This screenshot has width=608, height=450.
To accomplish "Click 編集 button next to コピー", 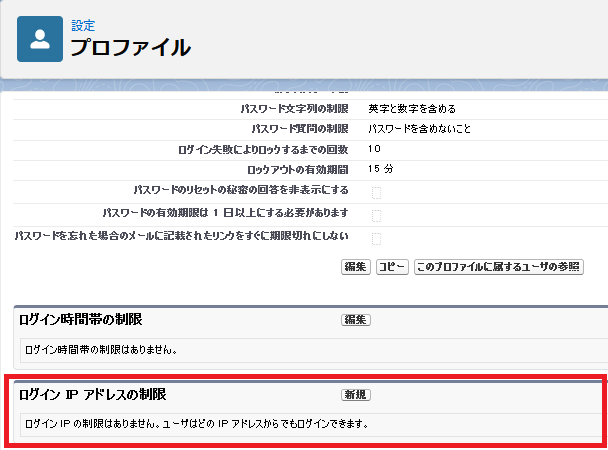I will click(x=356, y=267).
